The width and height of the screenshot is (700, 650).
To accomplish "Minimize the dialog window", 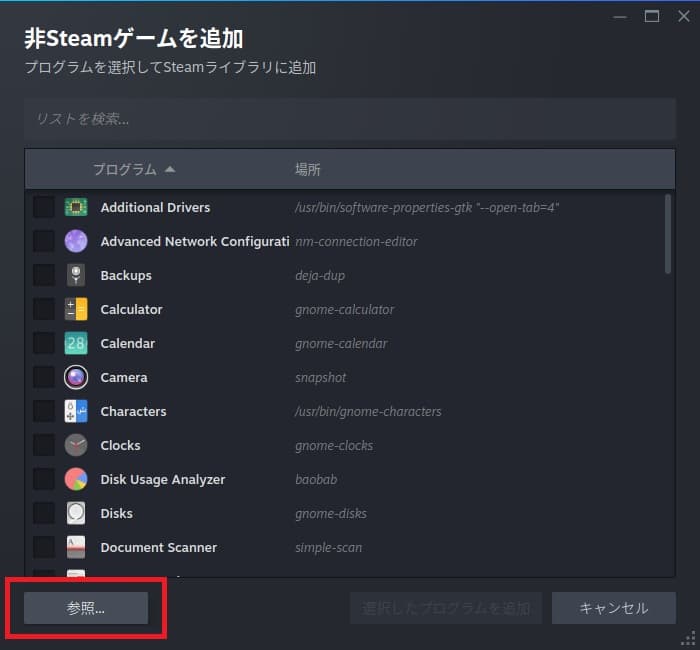I will point(620,17).
